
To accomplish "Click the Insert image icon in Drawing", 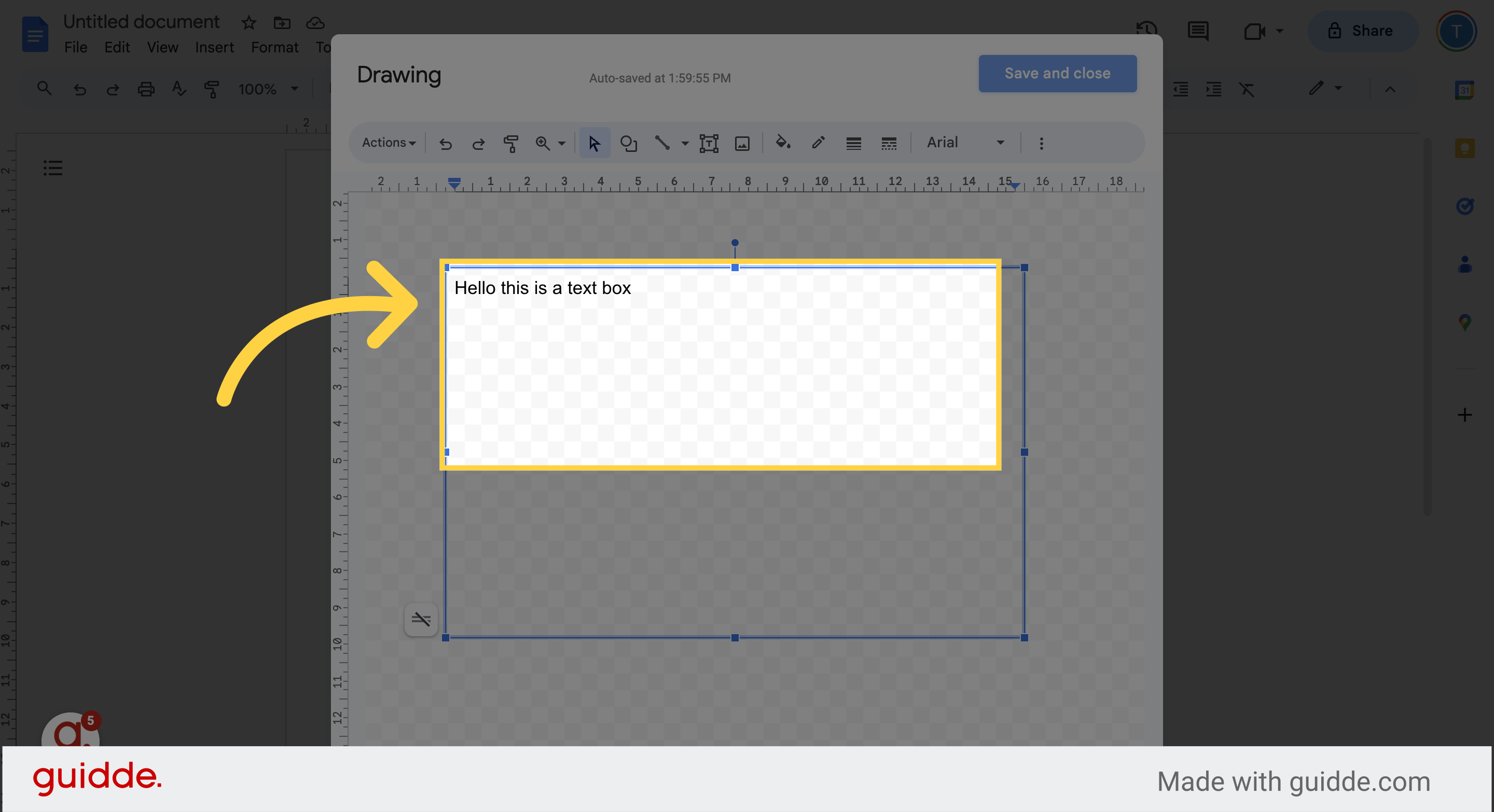I will (x=742, y=143).
